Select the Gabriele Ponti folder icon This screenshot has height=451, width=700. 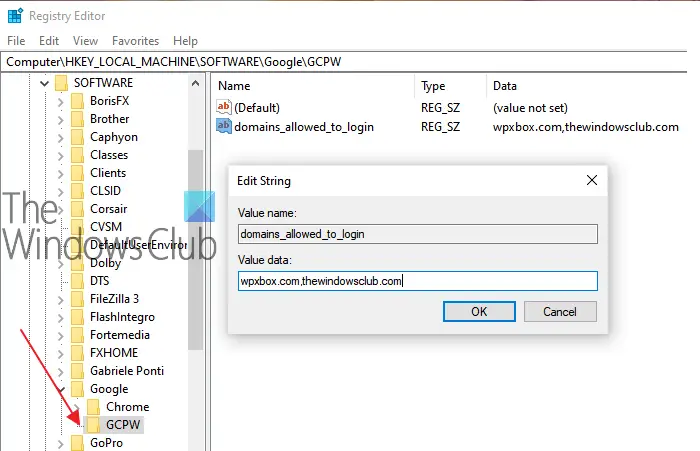(77, 371)
